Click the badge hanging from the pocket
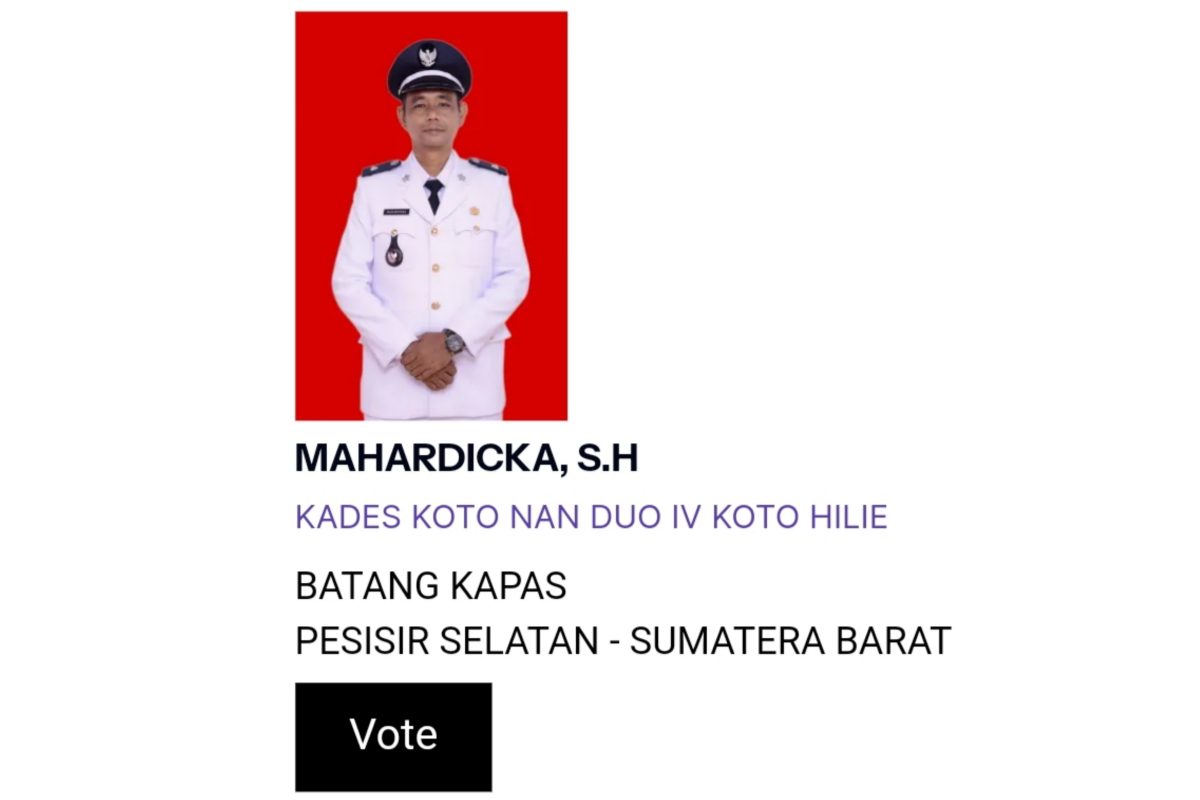Viewport: 1200px width, 800px height. click(x=394, y=250)
